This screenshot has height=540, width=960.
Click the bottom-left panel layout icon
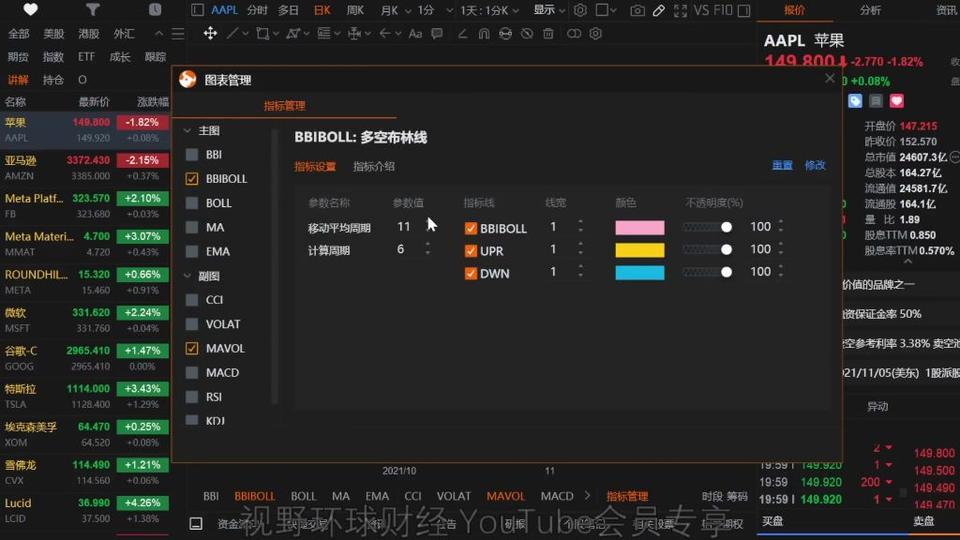pyautogui.click(x=196, y=523)
